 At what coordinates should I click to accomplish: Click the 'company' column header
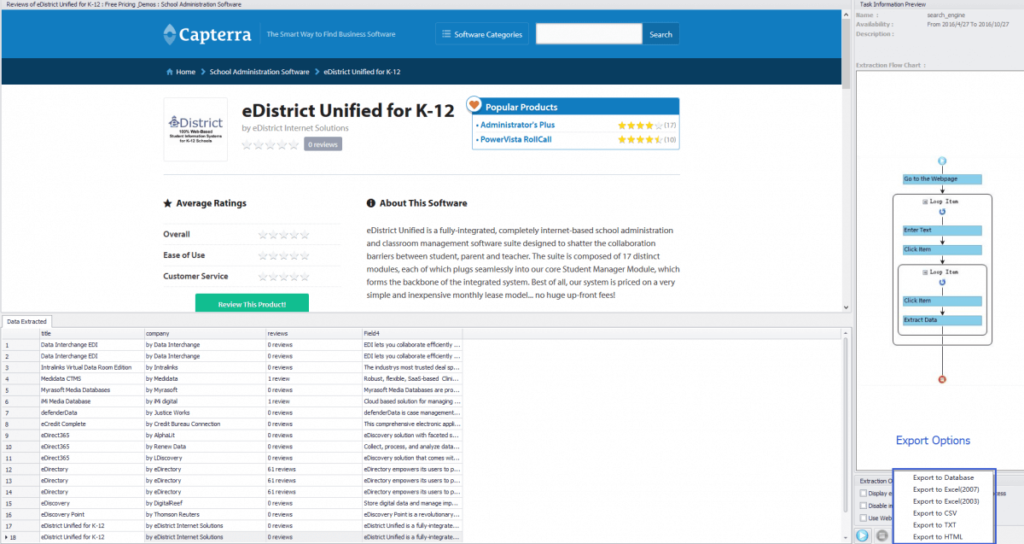click(204, 333)
